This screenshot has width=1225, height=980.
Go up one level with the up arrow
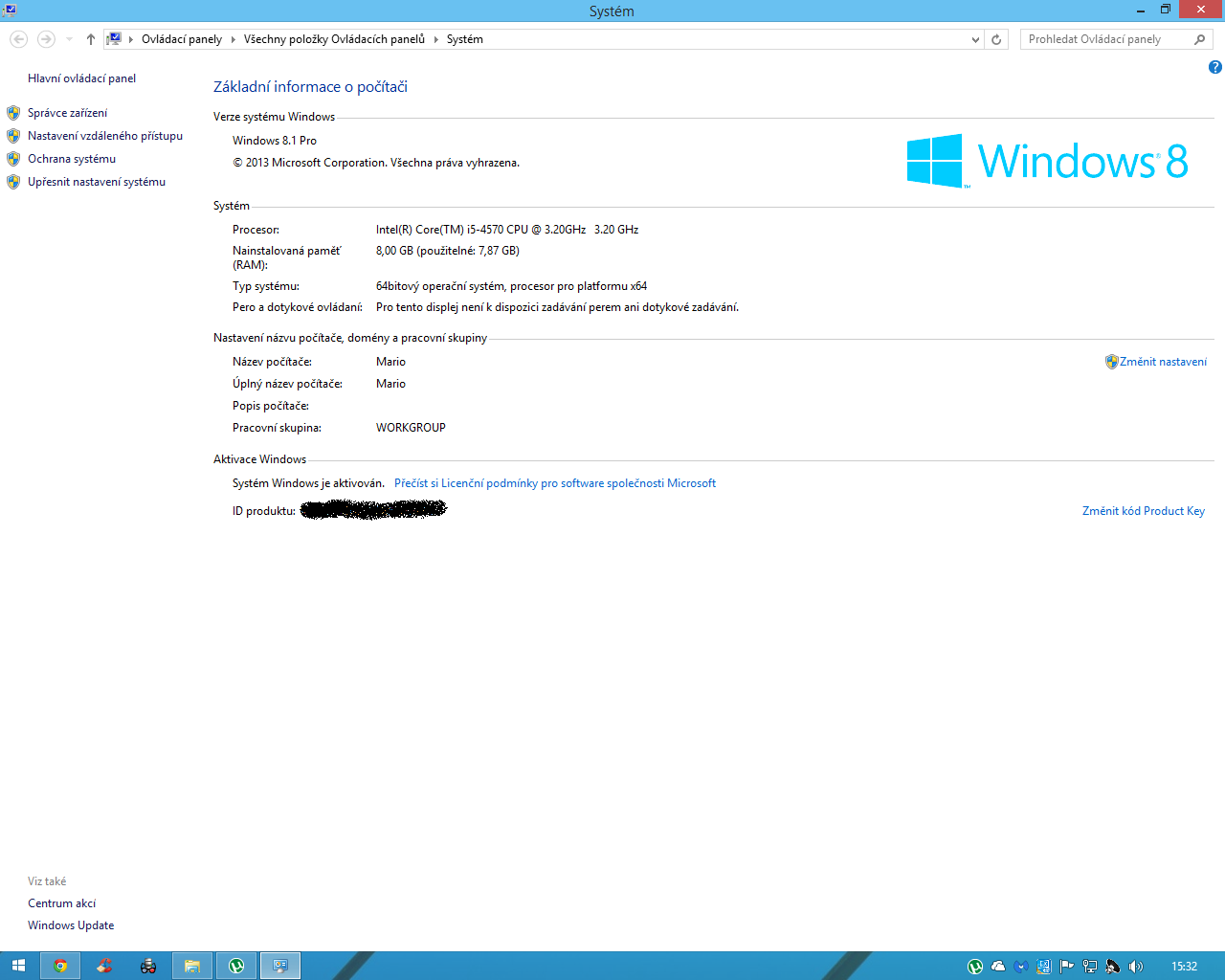(x=90, y=39)
